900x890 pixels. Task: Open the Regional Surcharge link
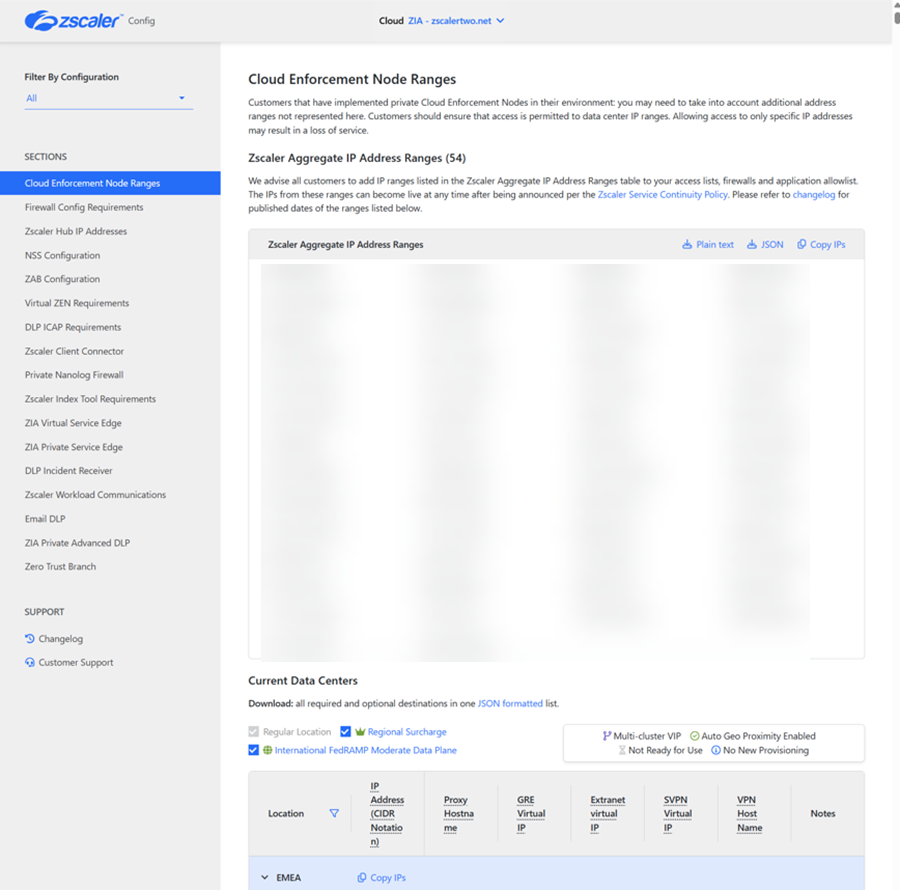tap(407, 732)
